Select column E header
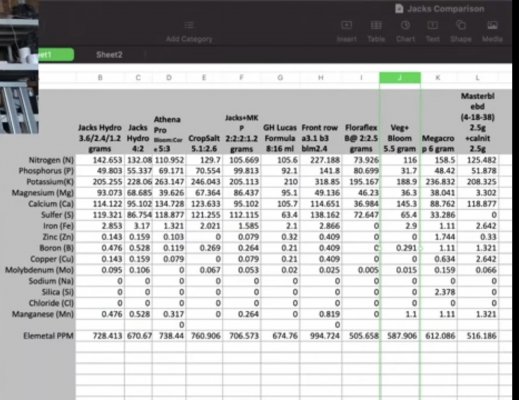 tap(204, 78)
